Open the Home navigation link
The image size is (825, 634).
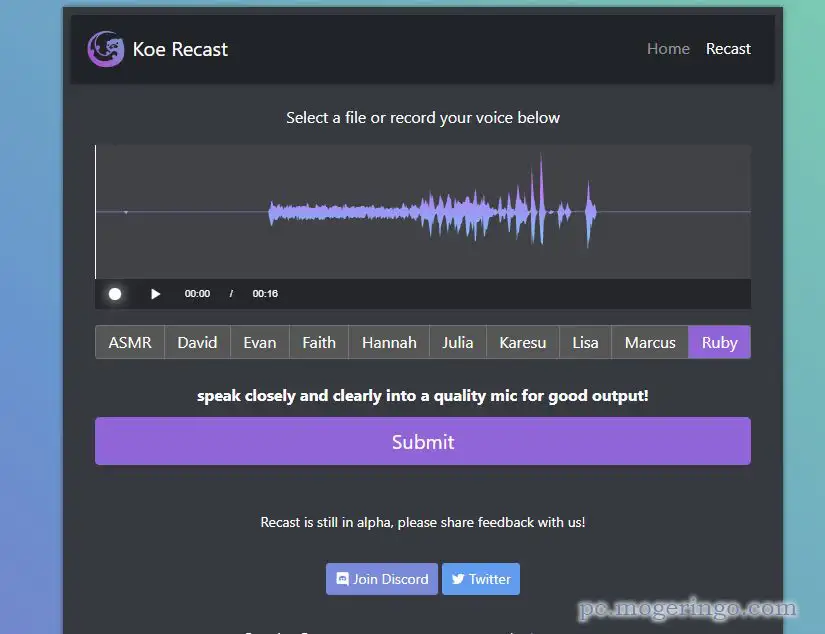tap(668, 48)
